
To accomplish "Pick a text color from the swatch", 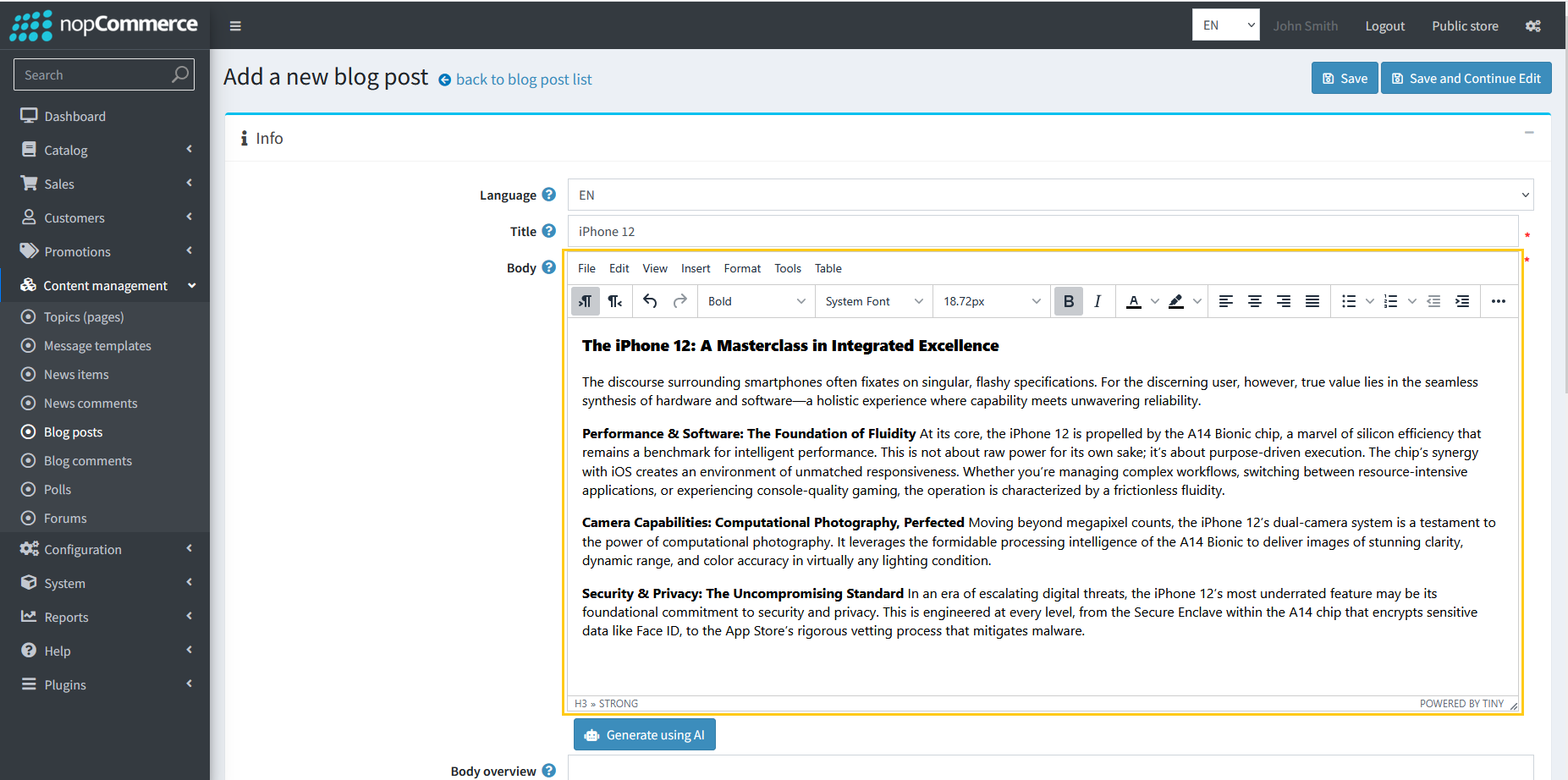I will [1134, 300].
